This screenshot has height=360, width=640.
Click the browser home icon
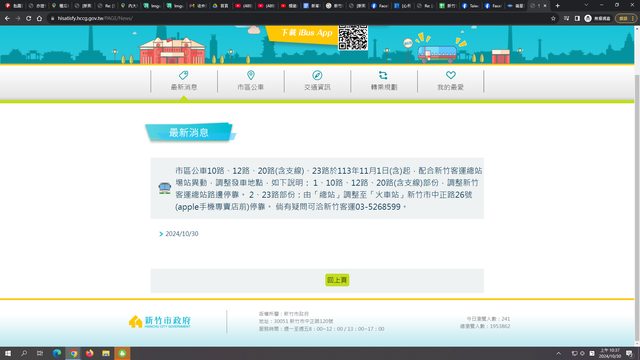[39, 18]
